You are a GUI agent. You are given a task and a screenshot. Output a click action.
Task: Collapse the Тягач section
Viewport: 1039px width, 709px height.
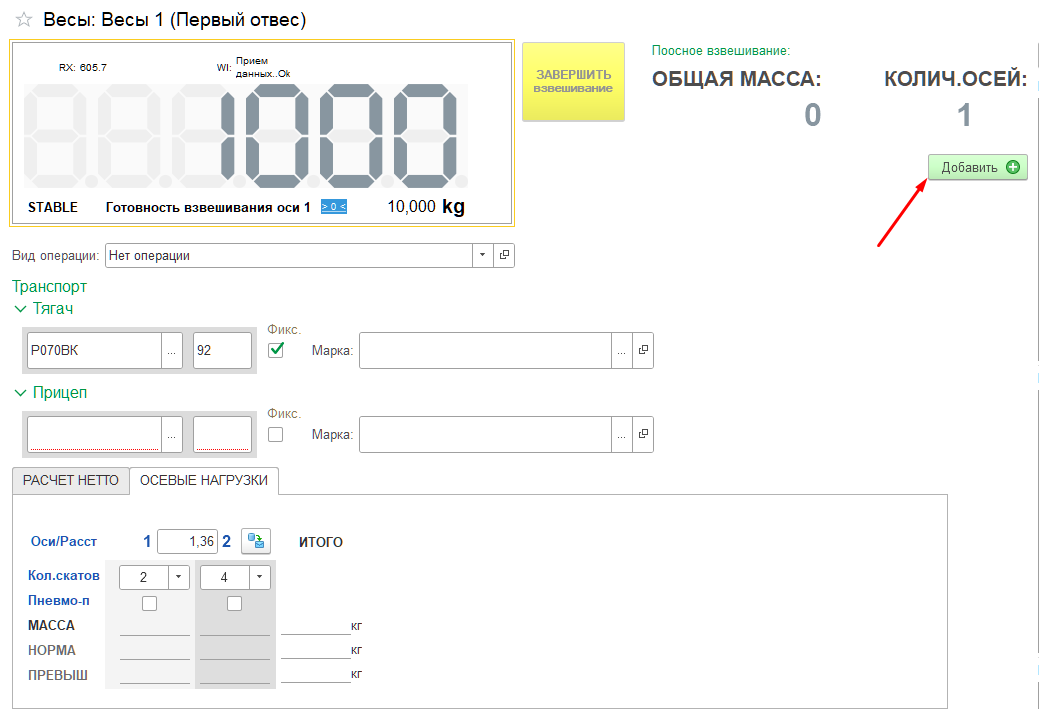(x=20, y=309)
